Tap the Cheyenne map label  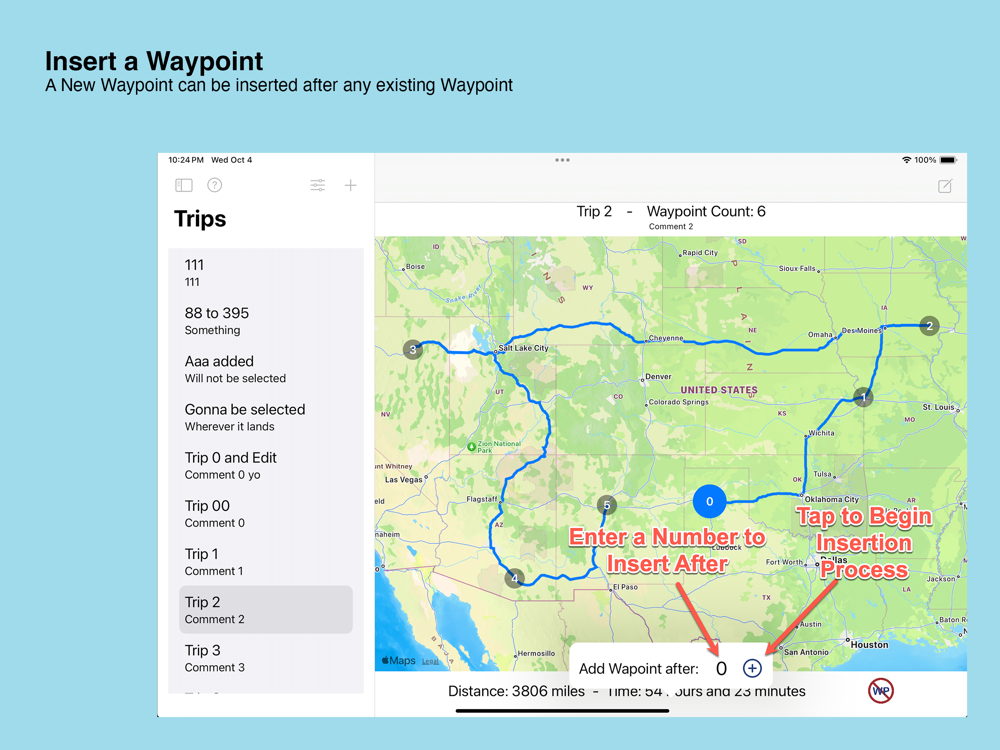tap(666, 338)
